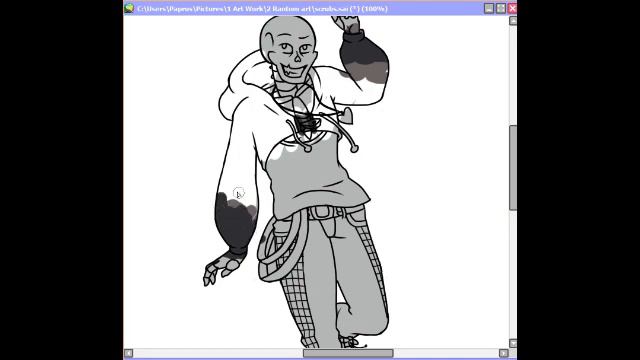The width and height of the screenshot is (640, 360).
Task: Click the vertical scrollbar down arrow
Action: [x=513, y=343]
